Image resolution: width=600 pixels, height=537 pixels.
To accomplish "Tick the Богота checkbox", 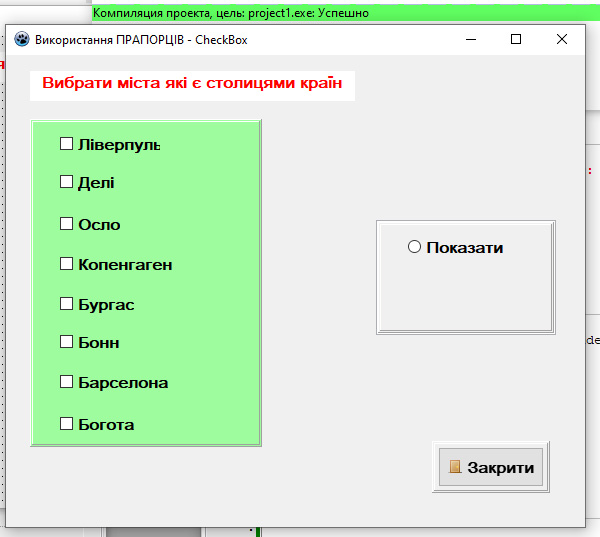I will [x=67, y=424].
